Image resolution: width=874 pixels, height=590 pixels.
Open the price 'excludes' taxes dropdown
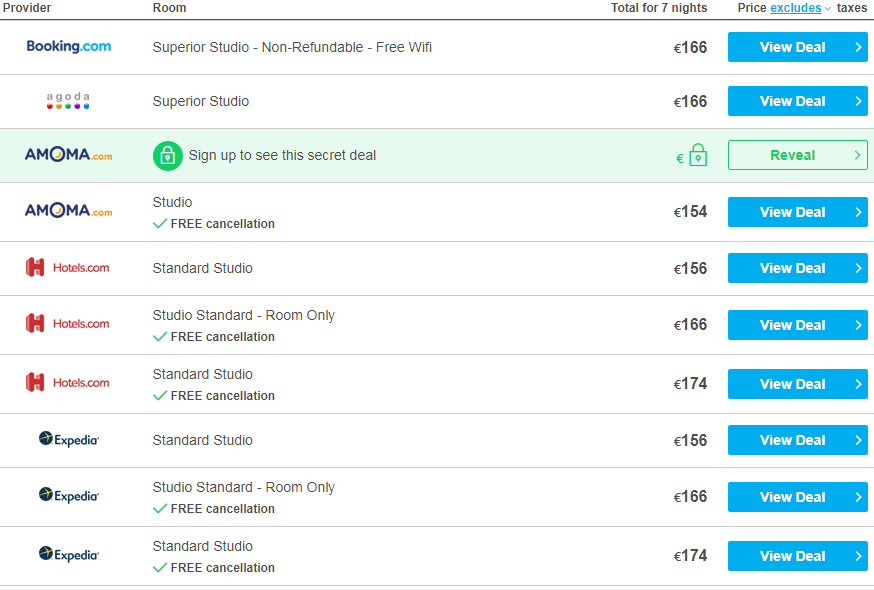click(795, 8)
